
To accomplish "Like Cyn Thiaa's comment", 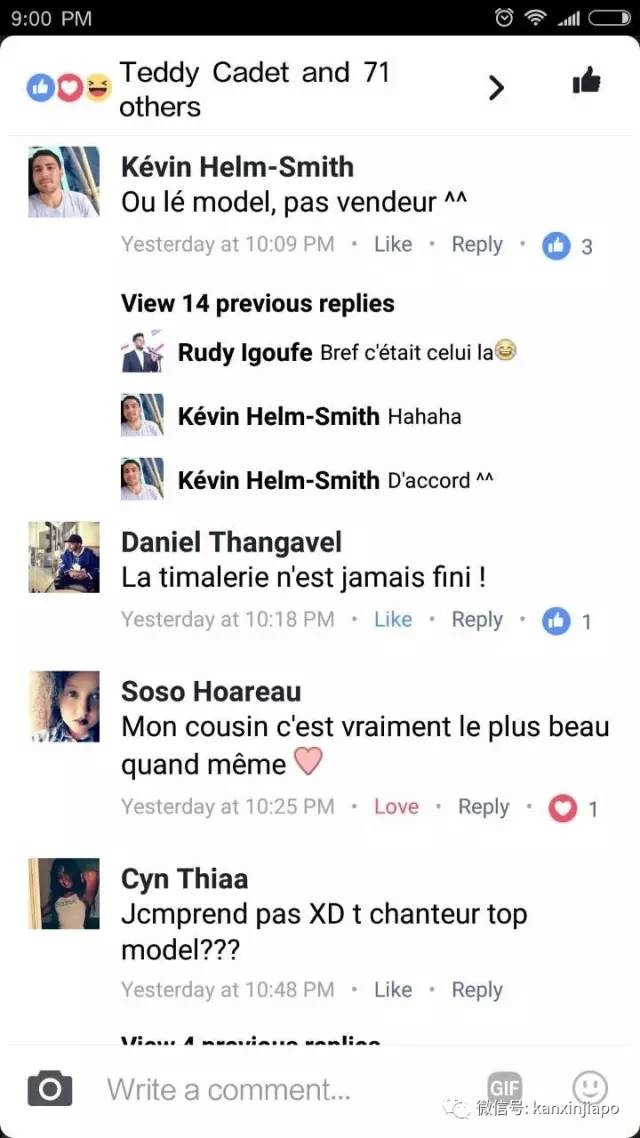I will (x=393, y=989).
